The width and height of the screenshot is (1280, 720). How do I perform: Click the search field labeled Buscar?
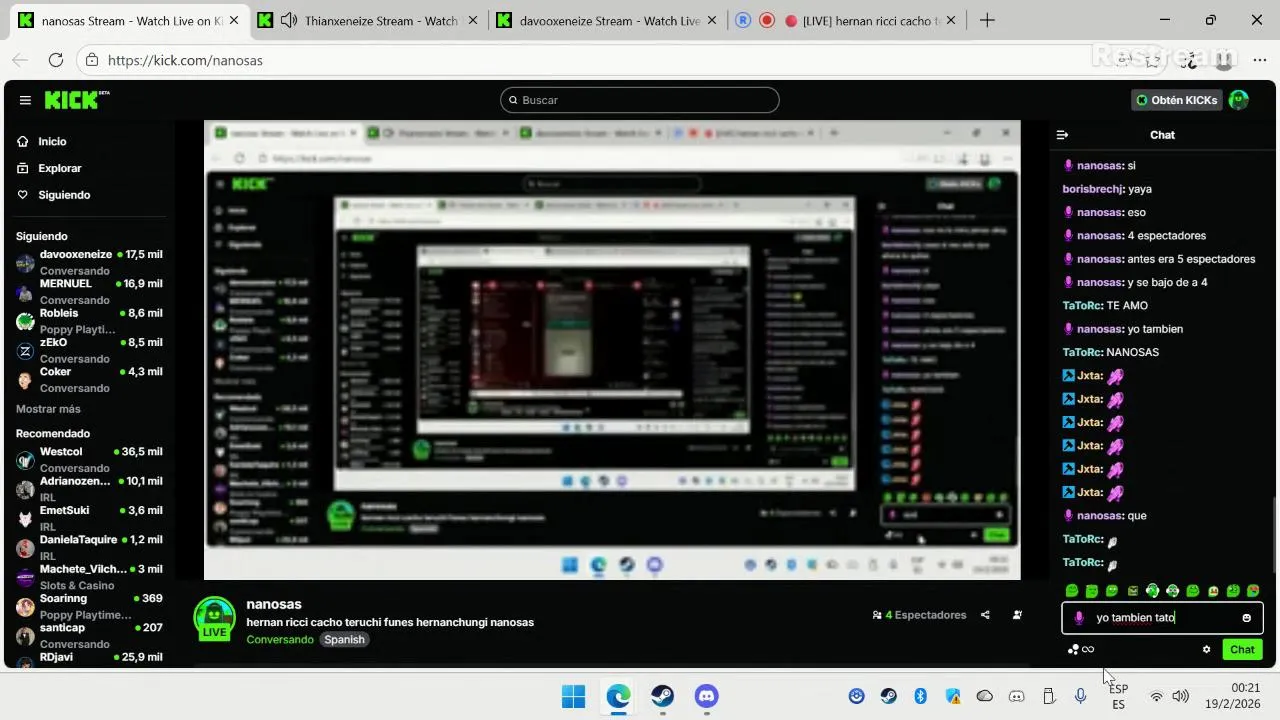click(x=640, y=100)
